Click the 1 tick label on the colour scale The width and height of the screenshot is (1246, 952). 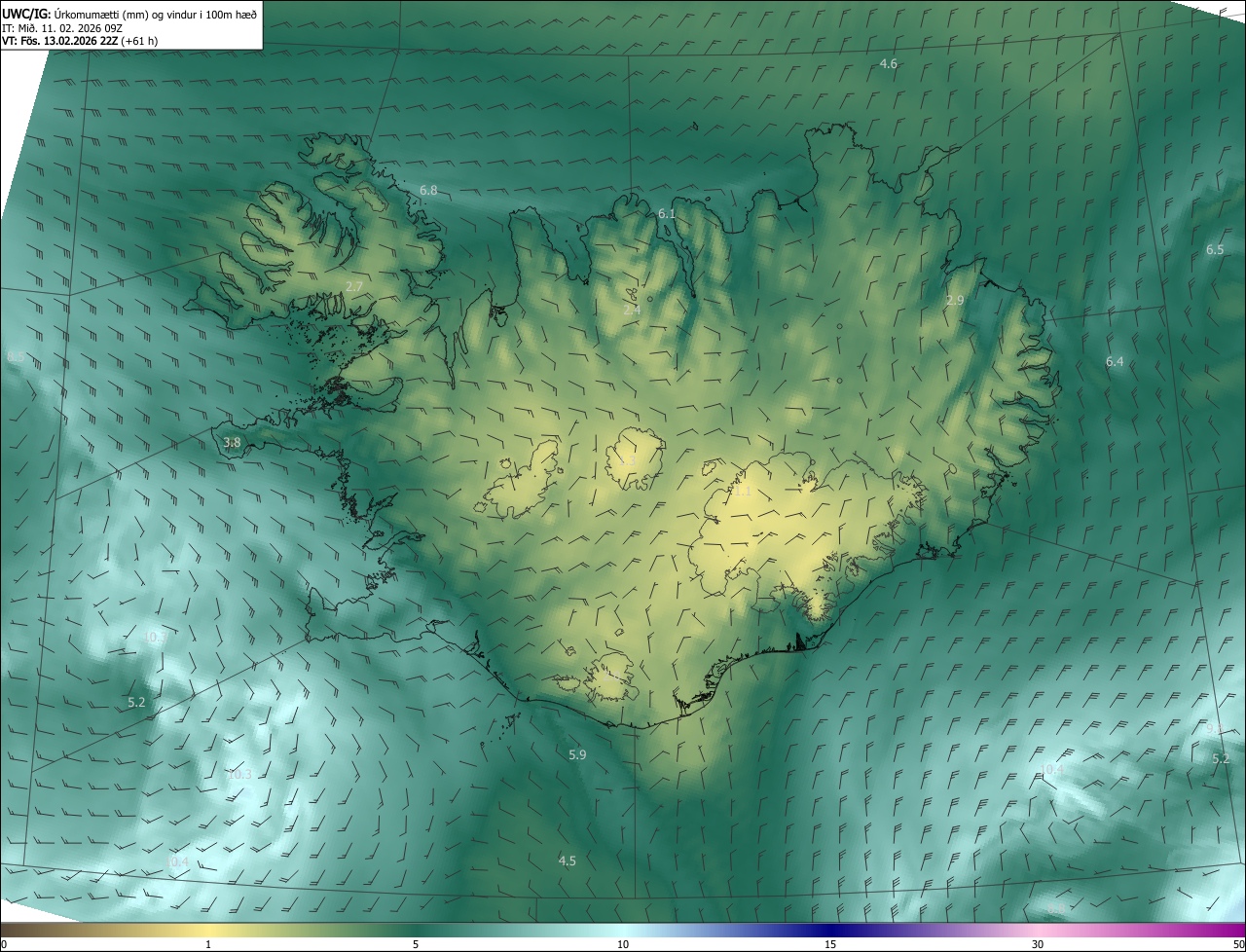pos(208,945)
